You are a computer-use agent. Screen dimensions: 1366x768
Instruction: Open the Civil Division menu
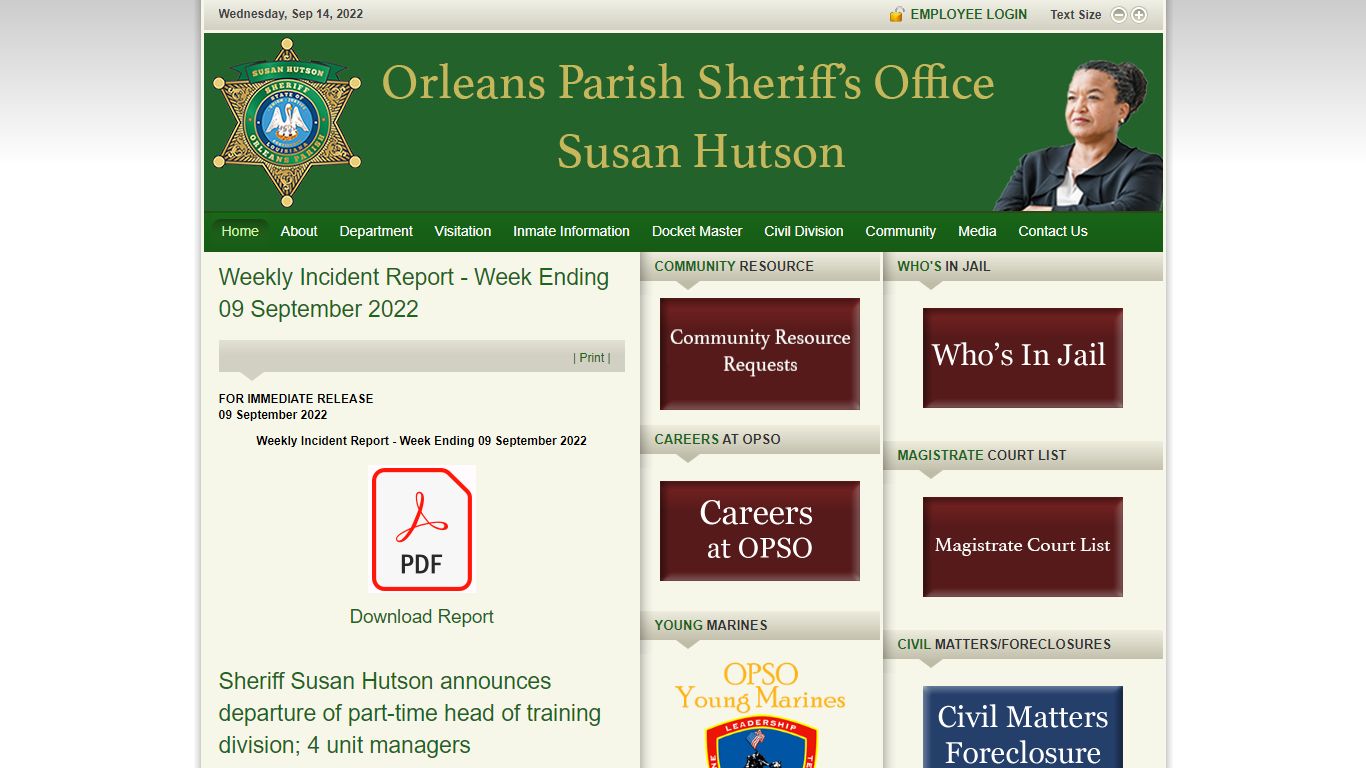(x=804, y=231)
